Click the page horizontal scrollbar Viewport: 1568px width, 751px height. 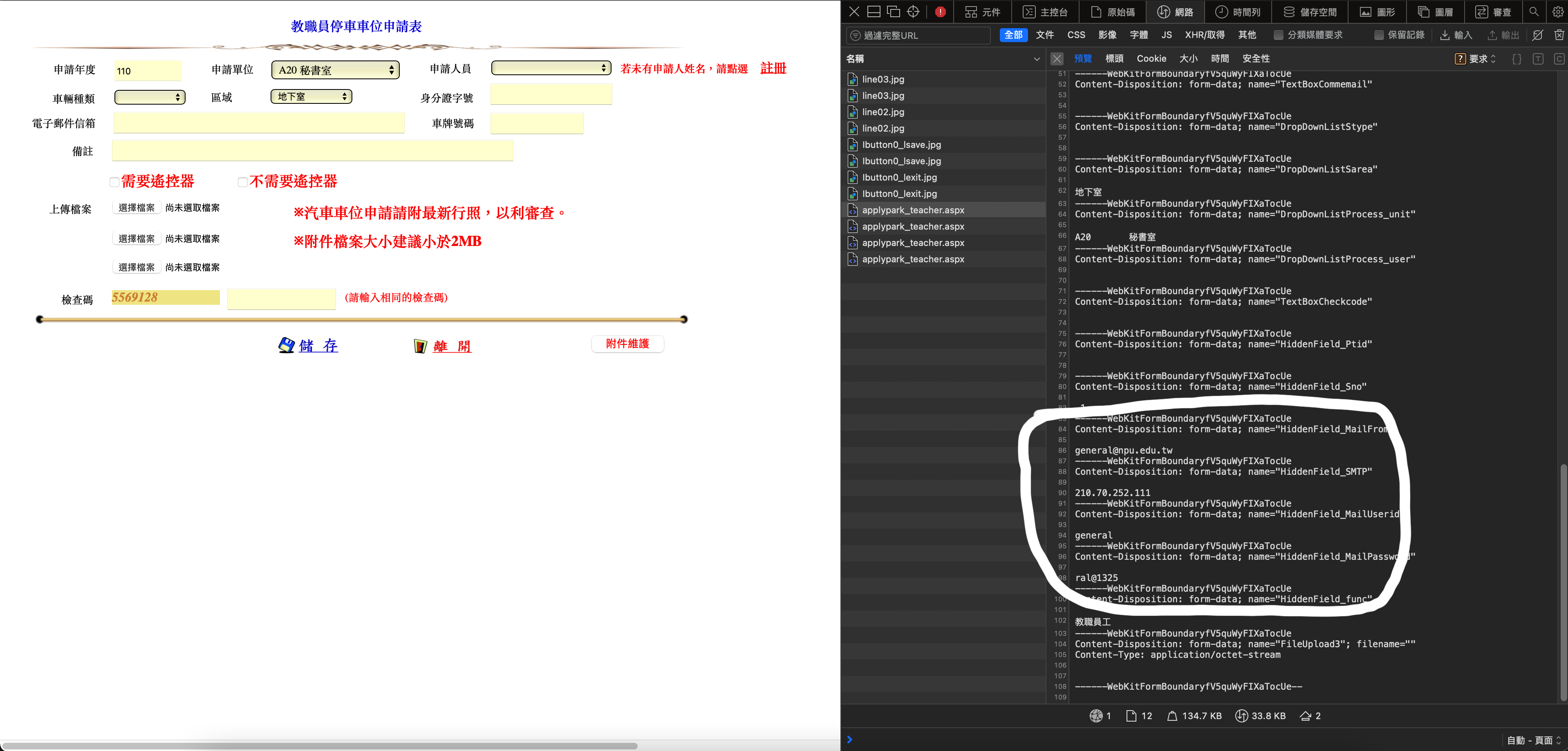pyautogui.click(x=320, y=746)
